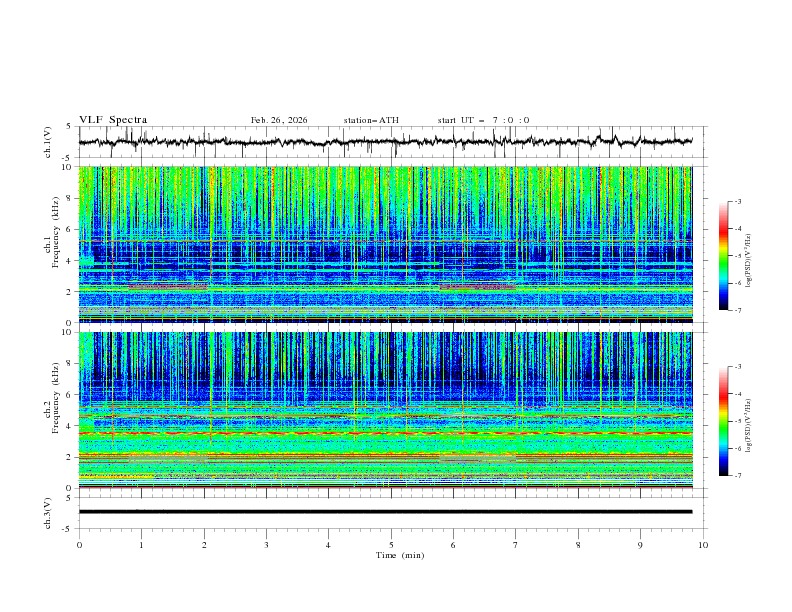792x612 pixels.
Task: Click the time axis tick label '1'
Action: (x=141, y=545)
